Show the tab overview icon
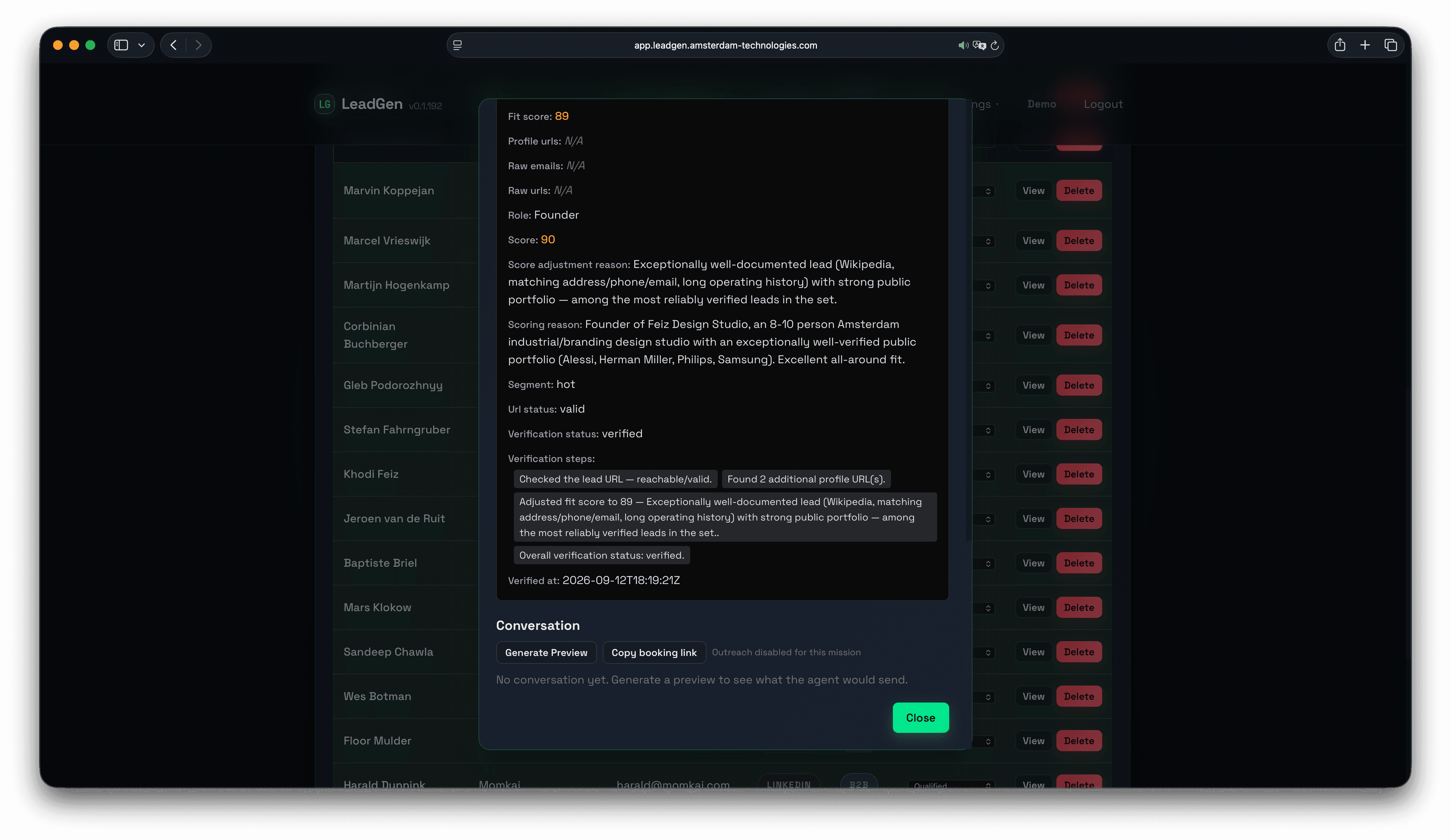 [1391, 45]
